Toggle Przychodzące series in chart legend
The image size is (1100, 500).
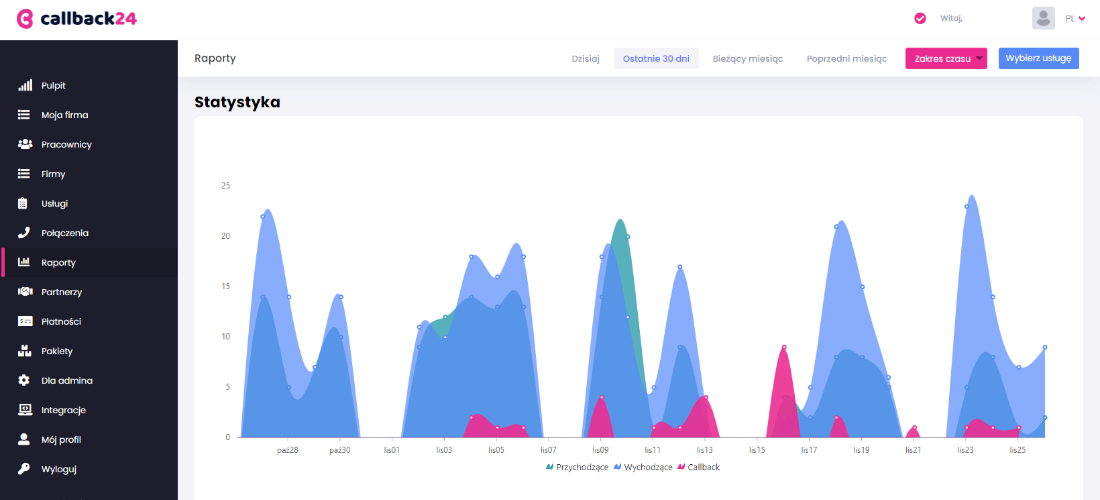click(577, 467)
